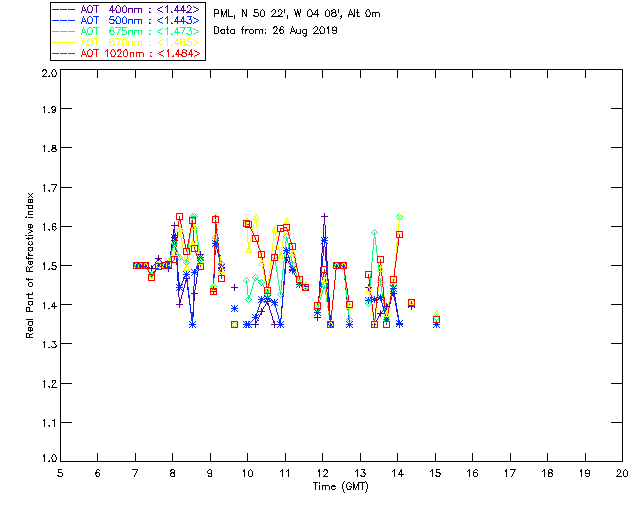The height and width of the screenshot is (512, 640).
Task: Click the x-axis label 14
Action: click(398, 473)
